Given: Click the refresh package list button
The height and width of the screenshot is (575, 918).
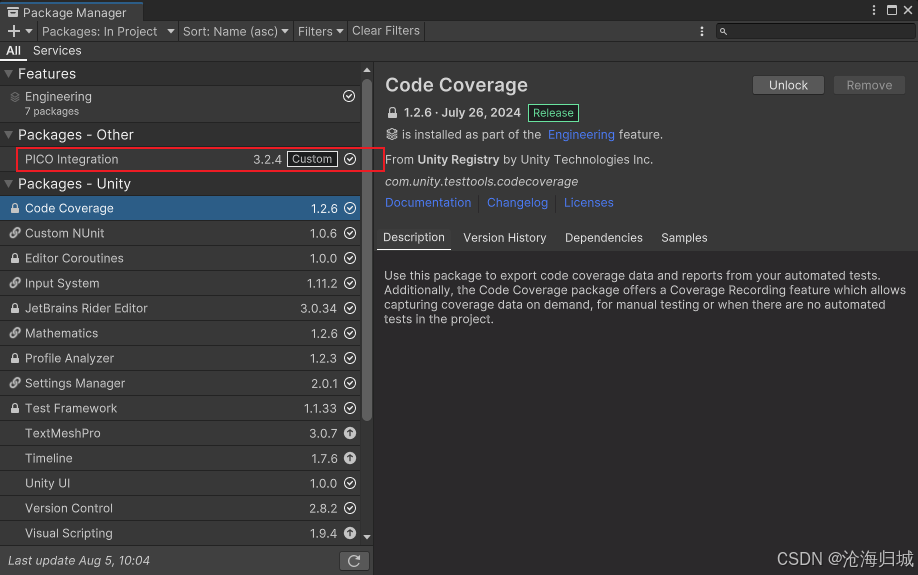Looking at the screenshot, I should tap(354, 561).
